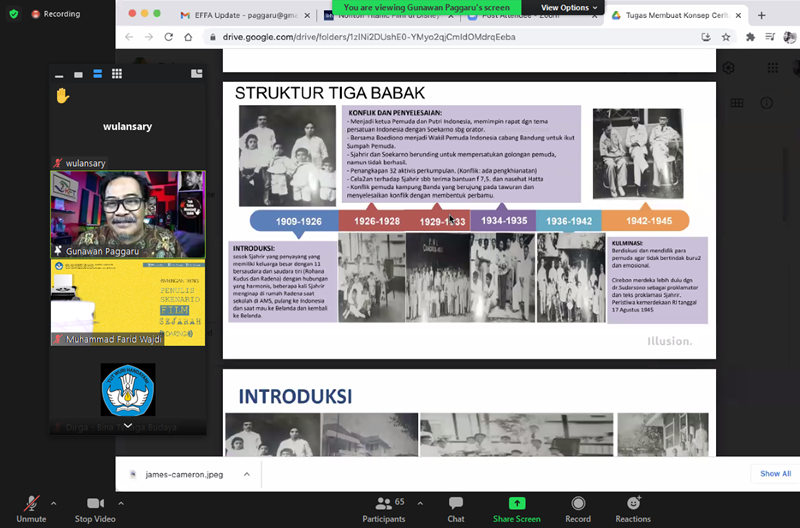Screen dimensions: 800x528
Task: Expand options caret for james-cameron.jpeg download
Action: [x=247, y=474]
